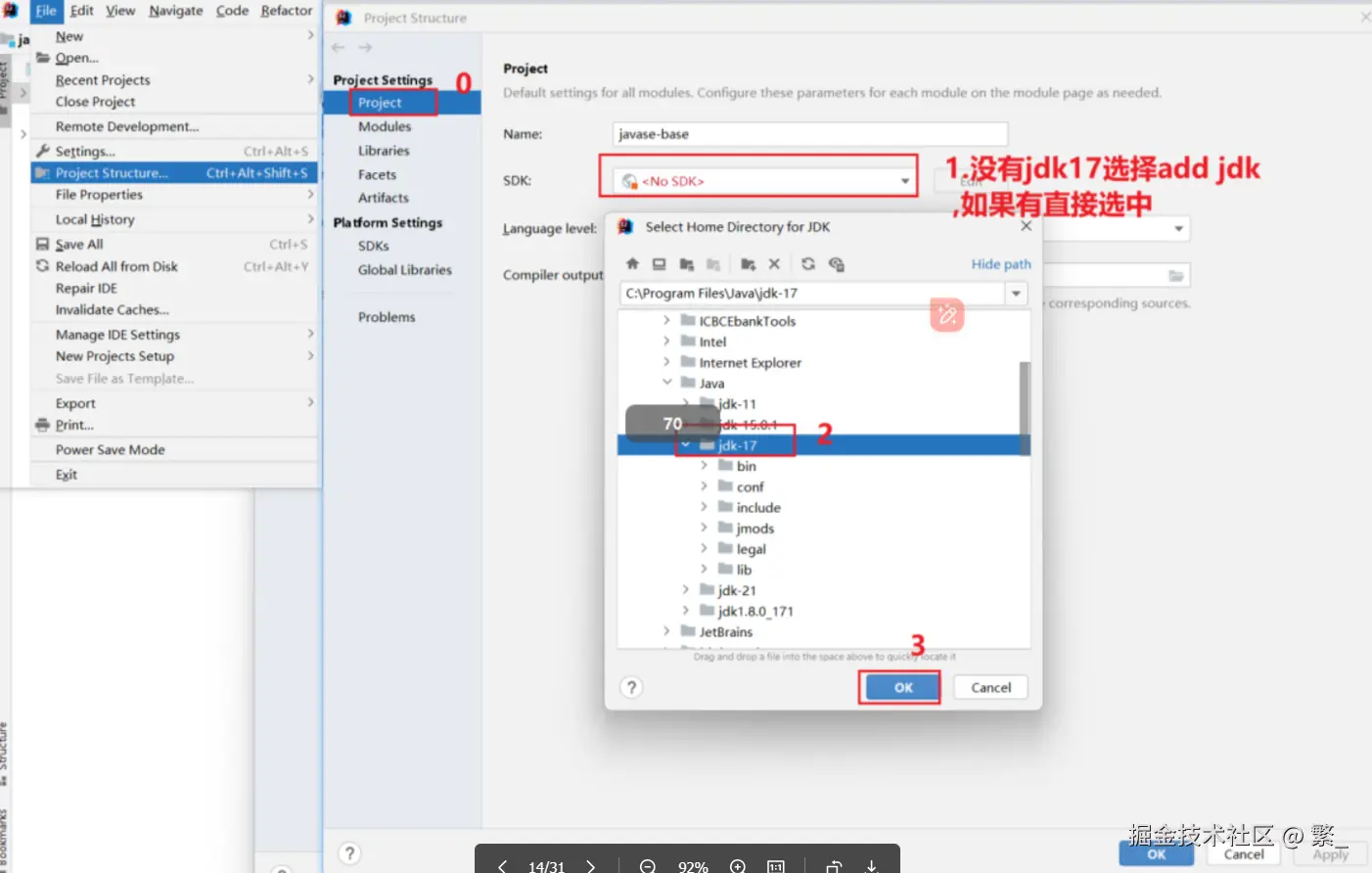Click the home directory icon in JDK dialog

tap(632, 264)
